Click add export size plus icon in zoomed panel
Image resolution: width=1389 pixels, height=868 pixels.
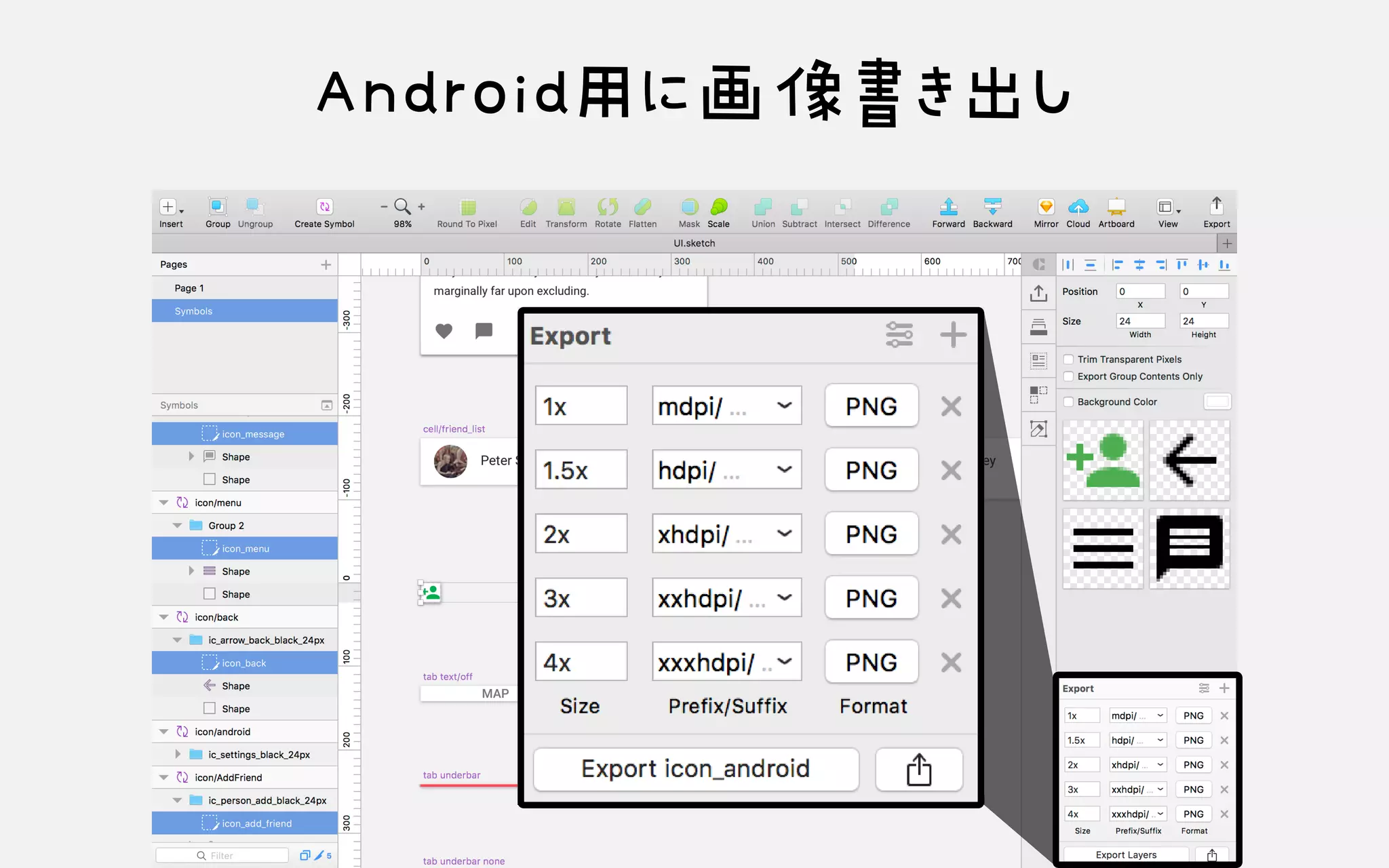pyautogui.click(x=953, y=335)
